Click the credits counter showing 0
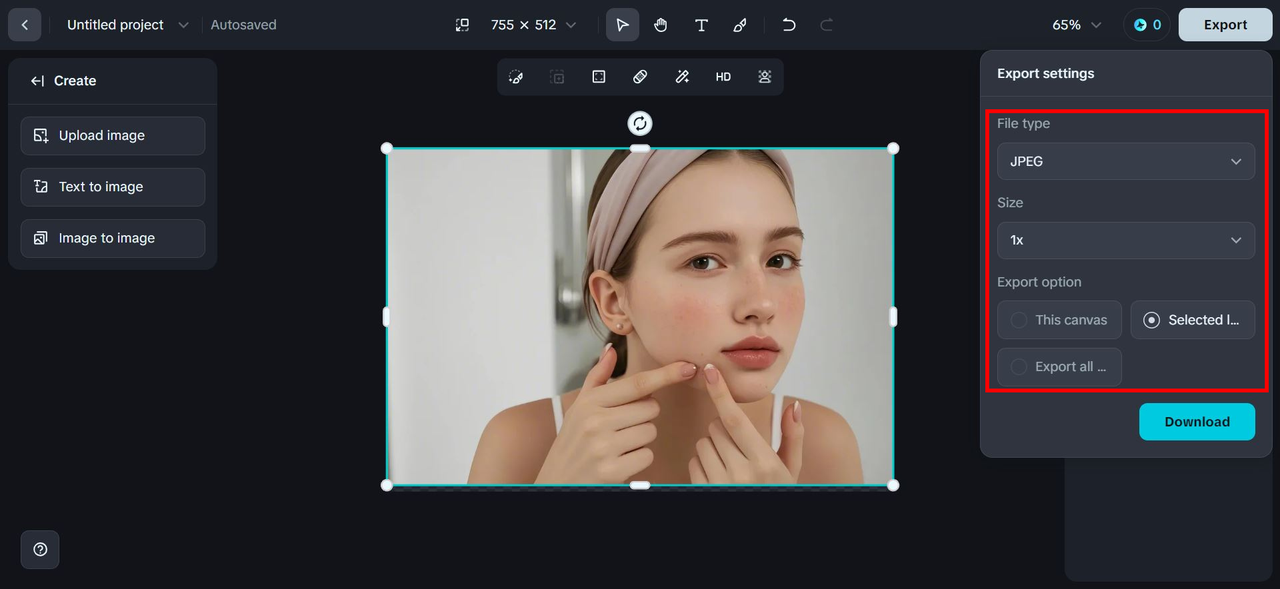1280x589 pixels. tap(1148, 25)
